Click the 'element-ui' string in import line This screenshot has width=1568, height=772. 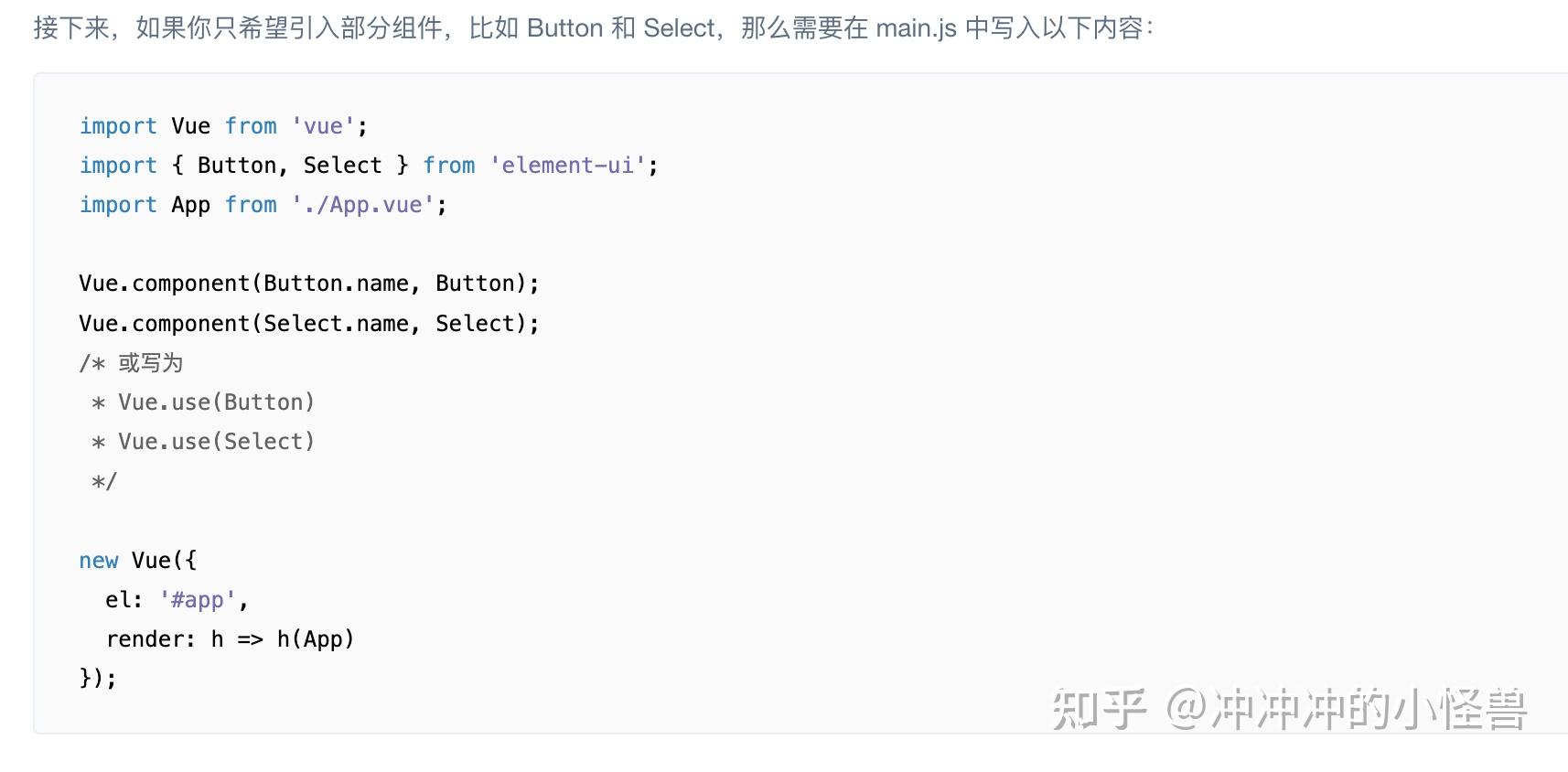pyautogui.click(x=567, y=166)
